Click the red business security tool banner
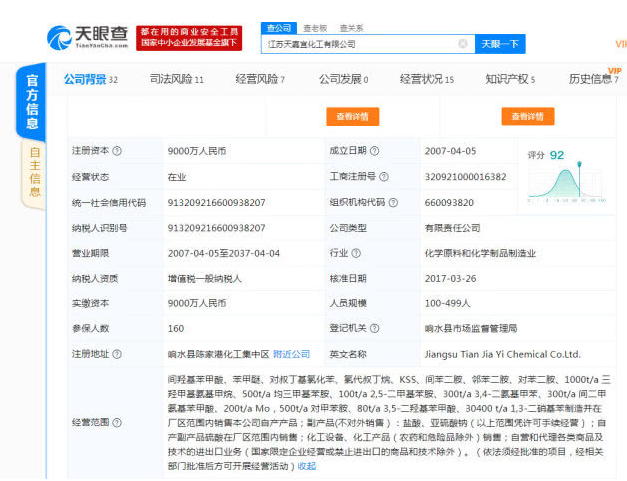This screenshot has width=627, height=481. coord(189,38)
